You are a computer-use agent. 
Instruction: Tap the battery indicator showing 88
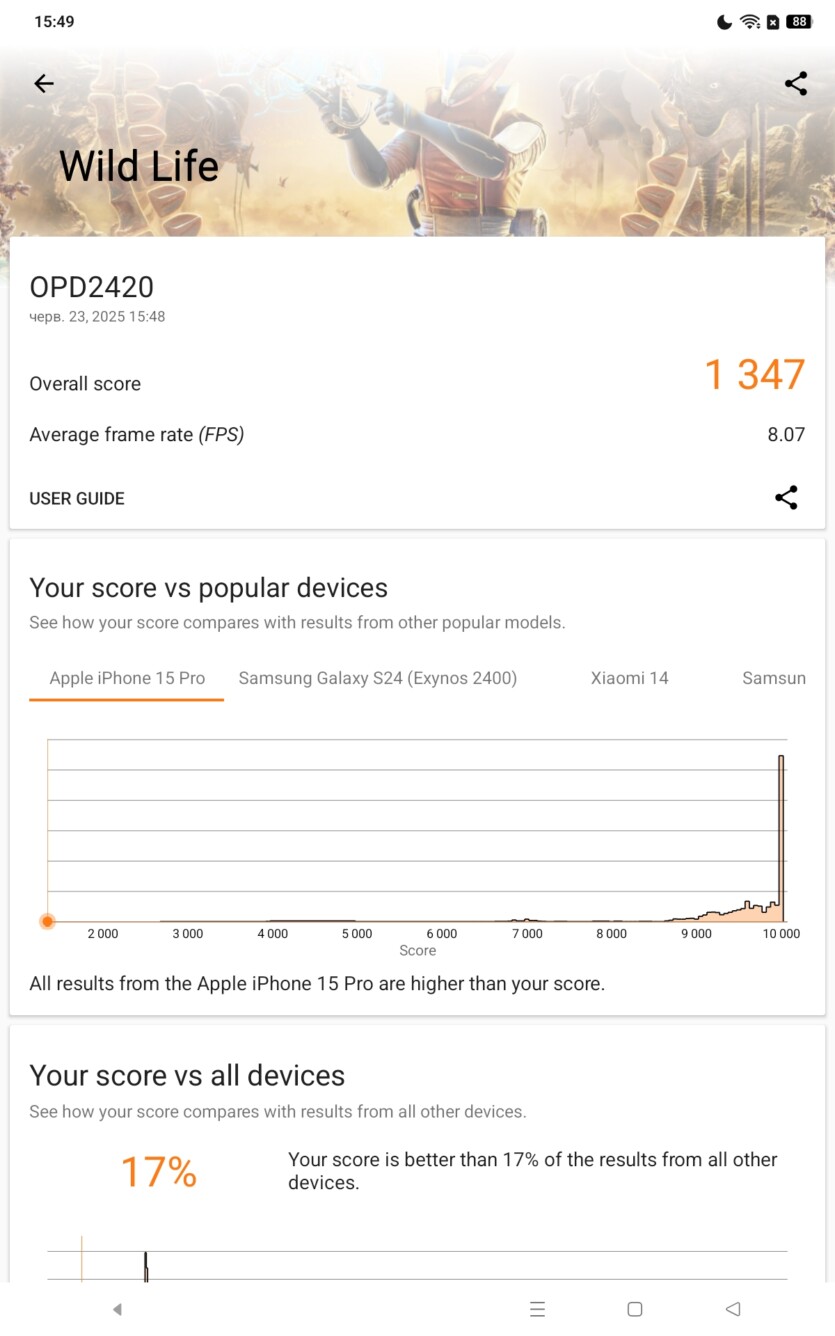click(x=799, y=22)
